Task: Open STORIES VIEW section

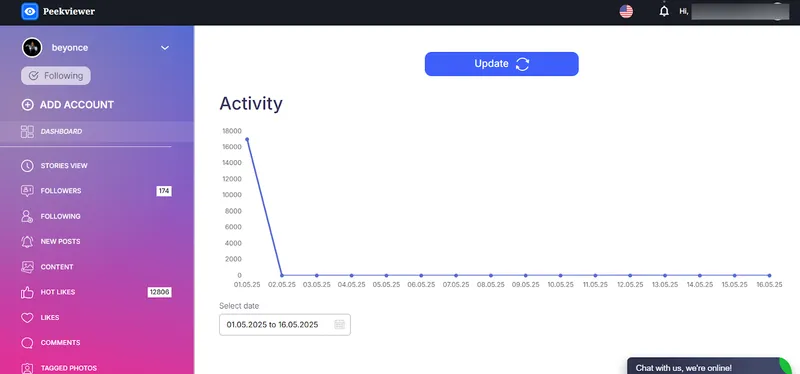Action: [x=64, y=166]
